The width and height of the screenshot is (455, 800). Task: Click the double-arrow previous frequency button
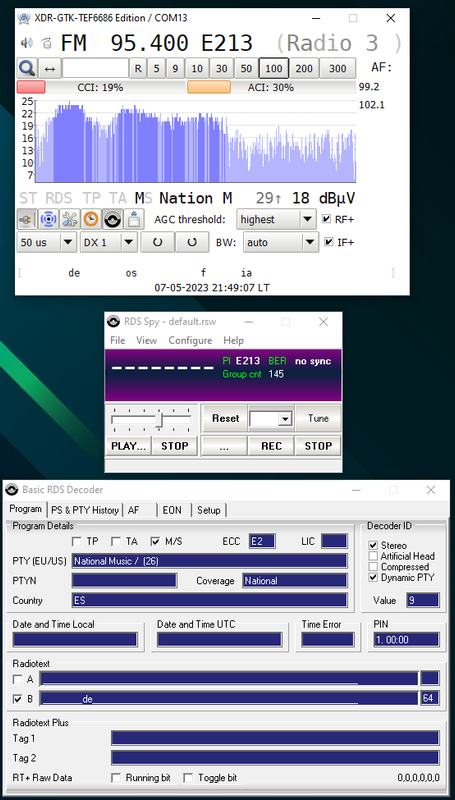49,68
